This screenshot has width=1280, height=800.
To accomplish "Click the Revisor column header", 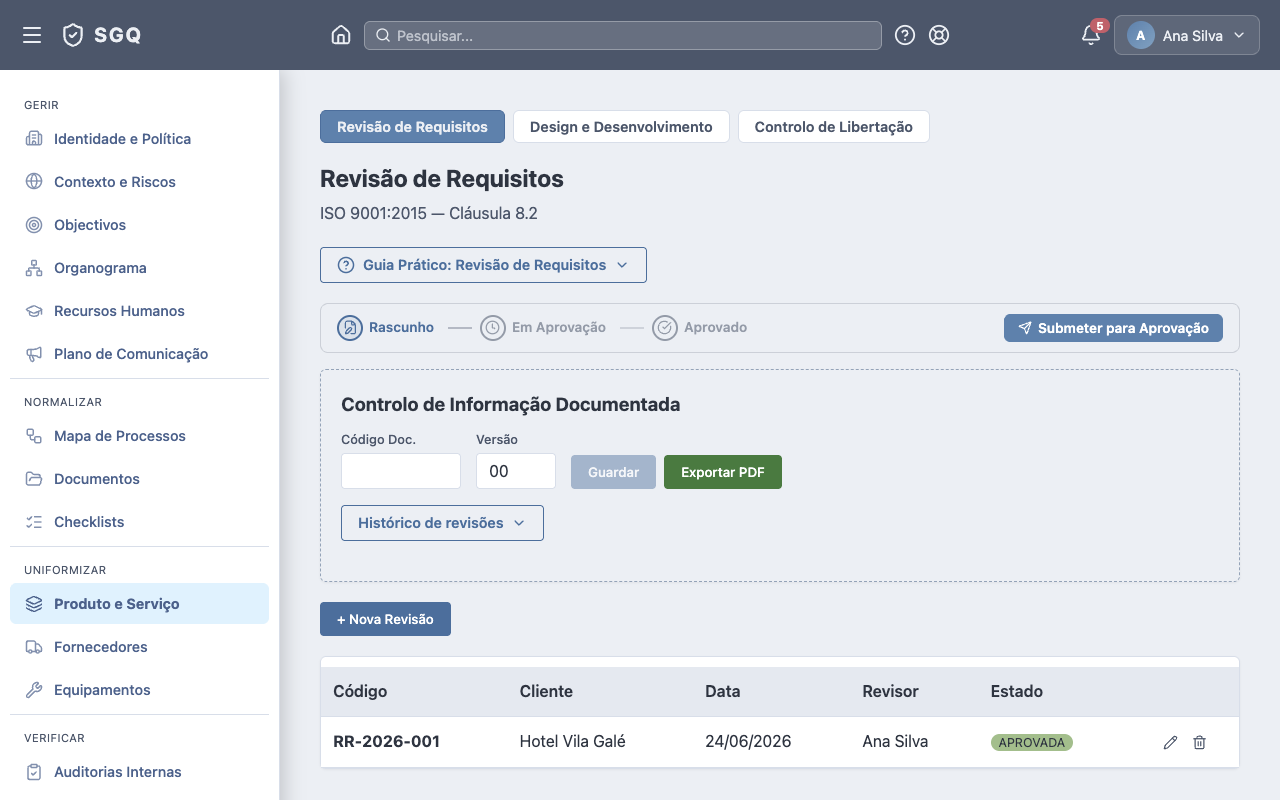I will click(x=890, y=691).
